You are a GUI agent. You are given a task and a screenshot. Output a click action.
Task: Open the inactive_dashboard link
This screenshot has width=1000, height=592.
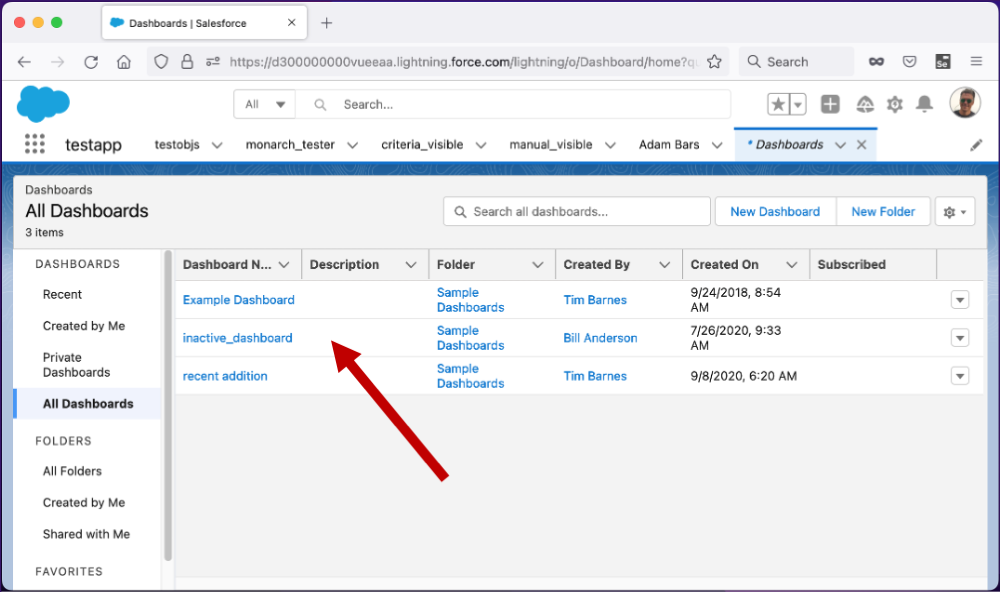coord(237,338)
